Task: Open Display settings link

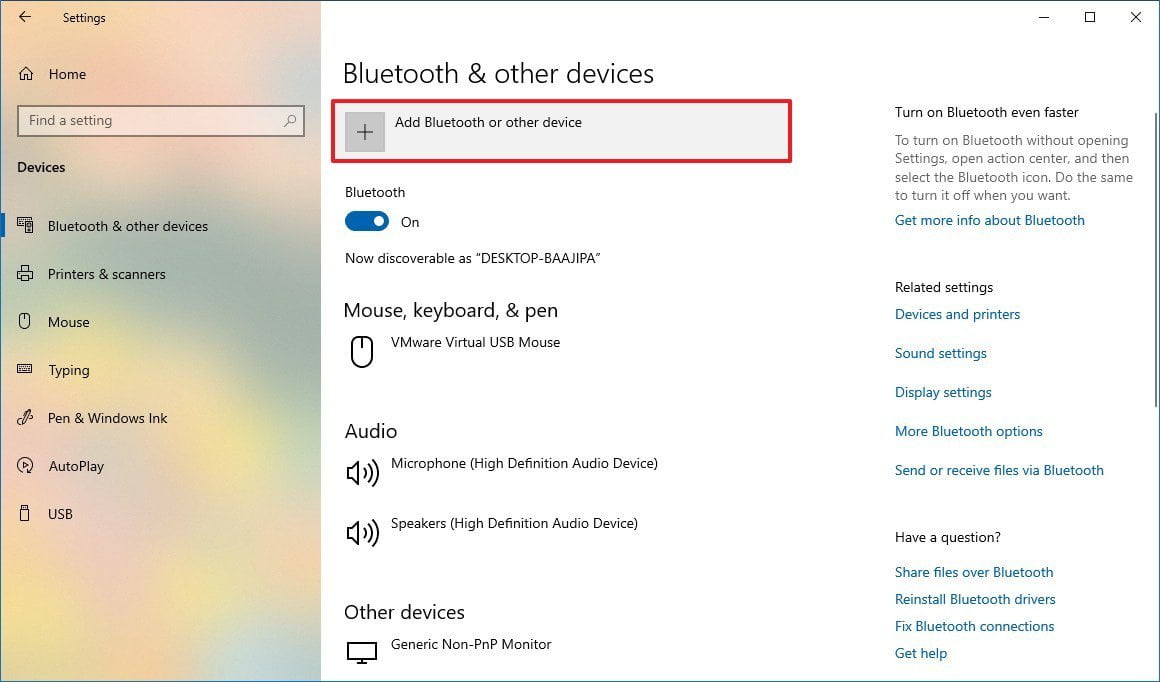Action: click(942, 392)
